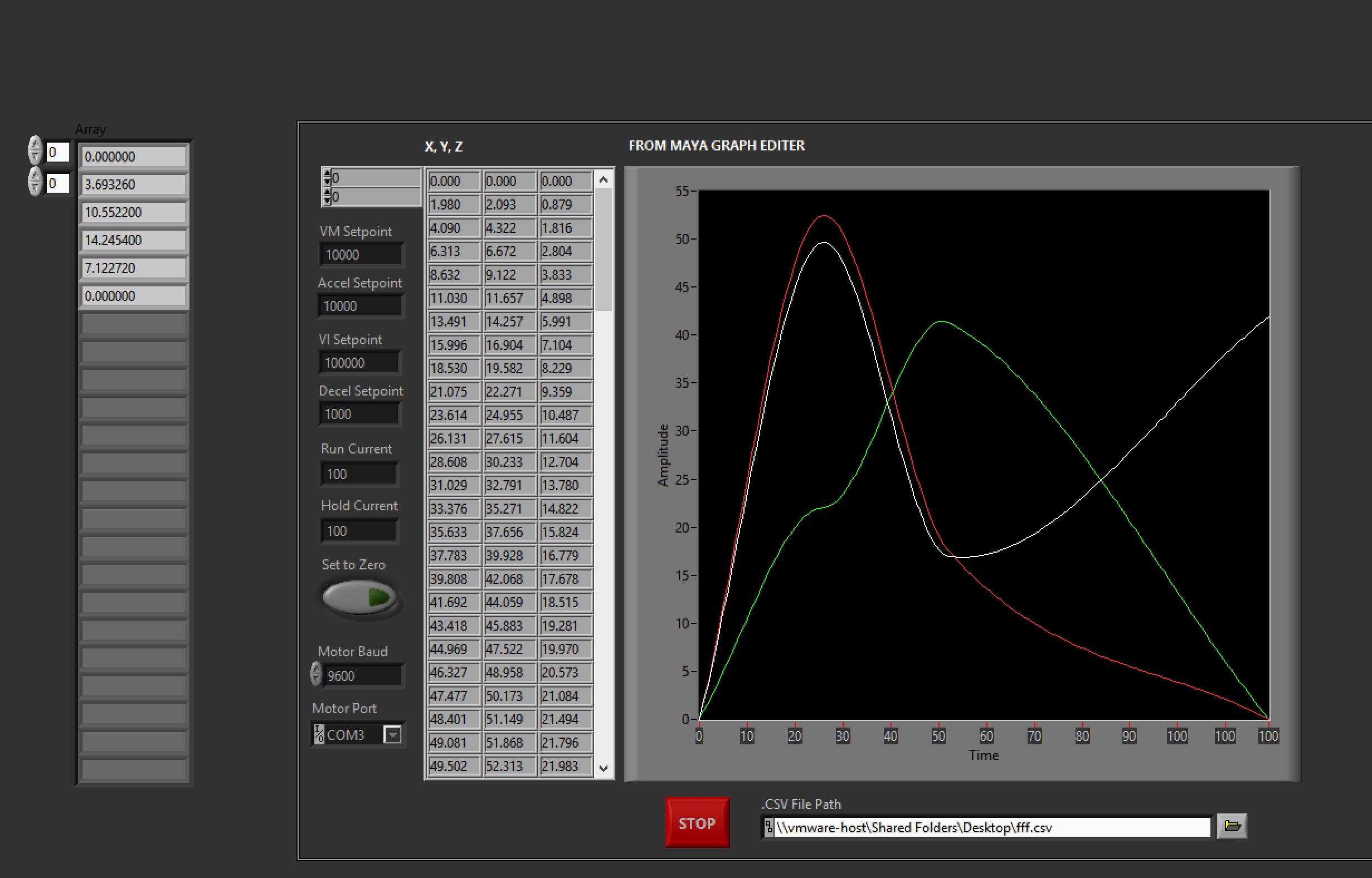Screen dimensions: 1372x878
Task: Select table cell 52.313
Action: 510,765
